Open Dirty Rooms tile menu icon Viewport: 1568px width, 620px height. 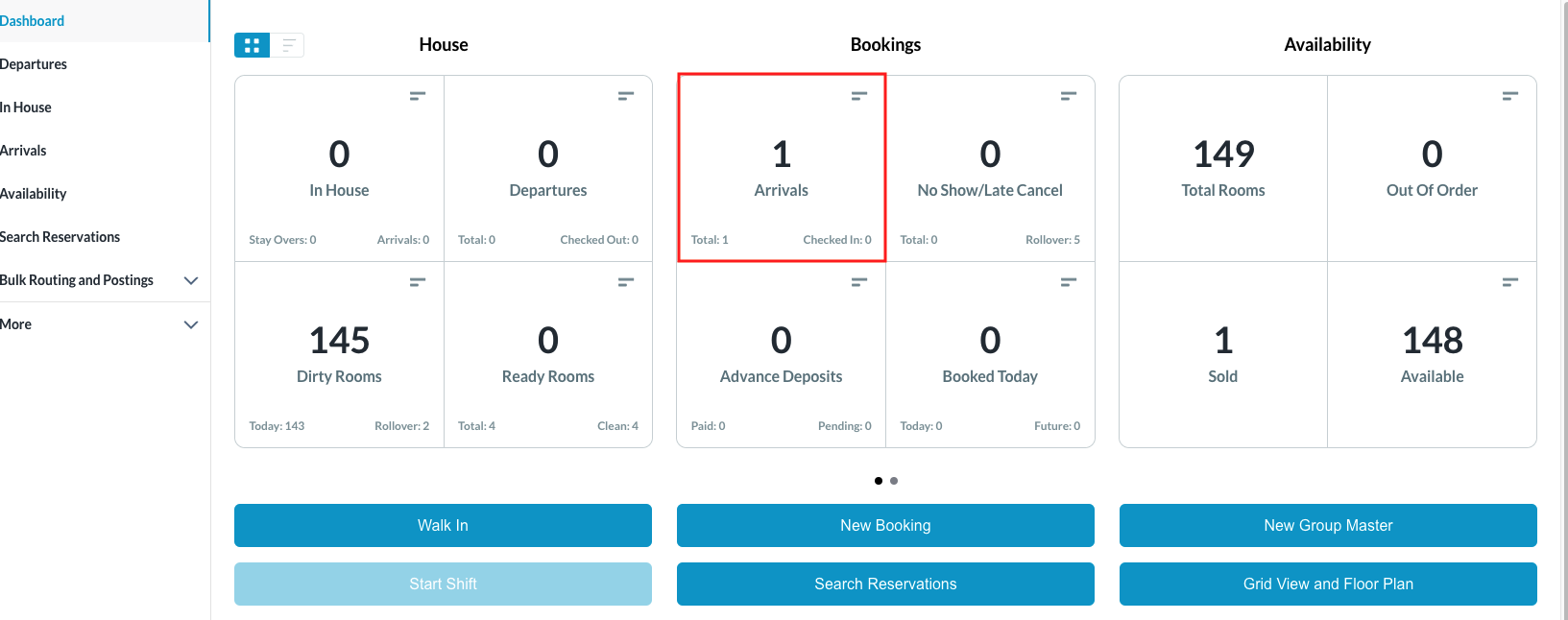coord(418,282)
